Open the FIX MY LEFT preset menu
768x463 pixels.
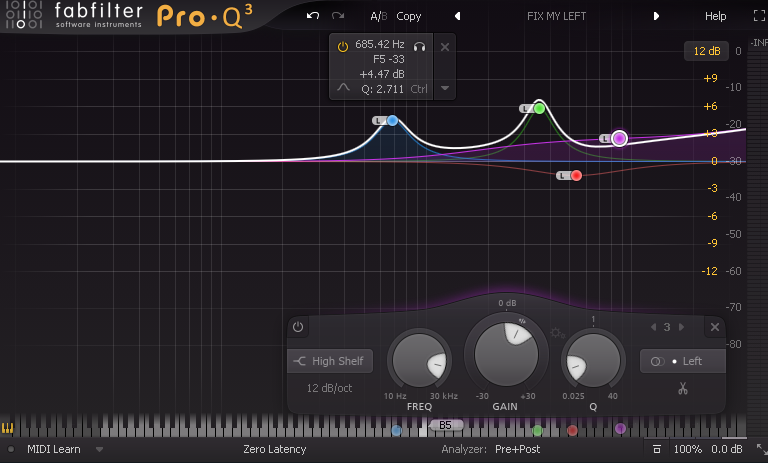(556, 16)
